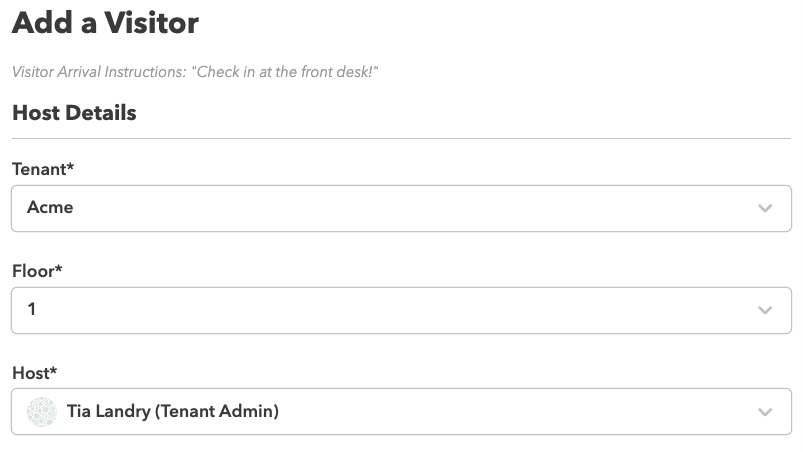Click the 'Add a Visitor' page heading
This screenshot has width=803, height=452.
105,23
